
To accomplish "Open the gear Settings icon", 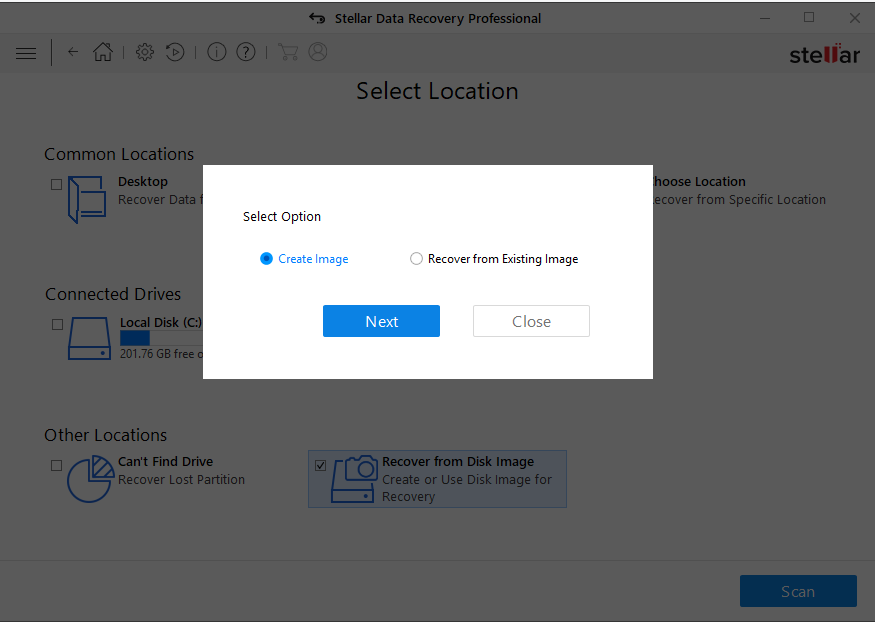I will (145, 52).
